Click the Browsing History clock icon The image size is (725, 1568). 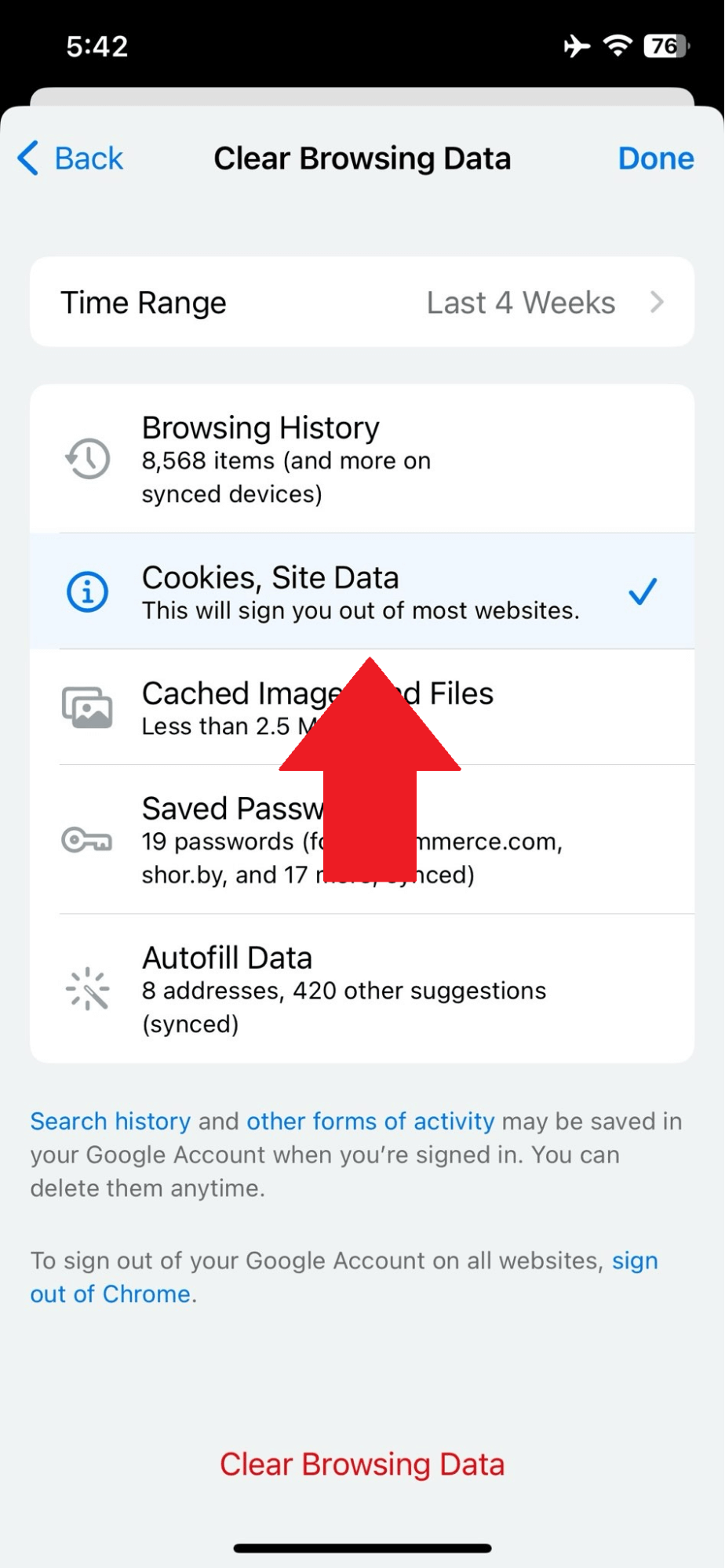point(86,460)
